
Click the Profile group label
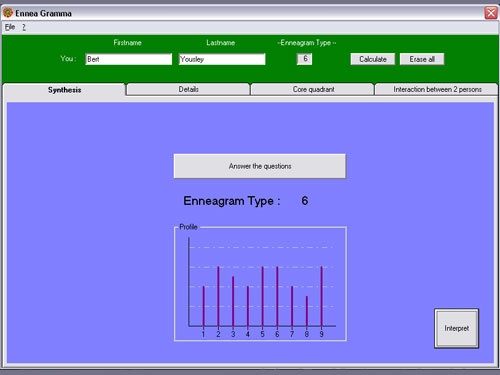(x=188, y=227)
